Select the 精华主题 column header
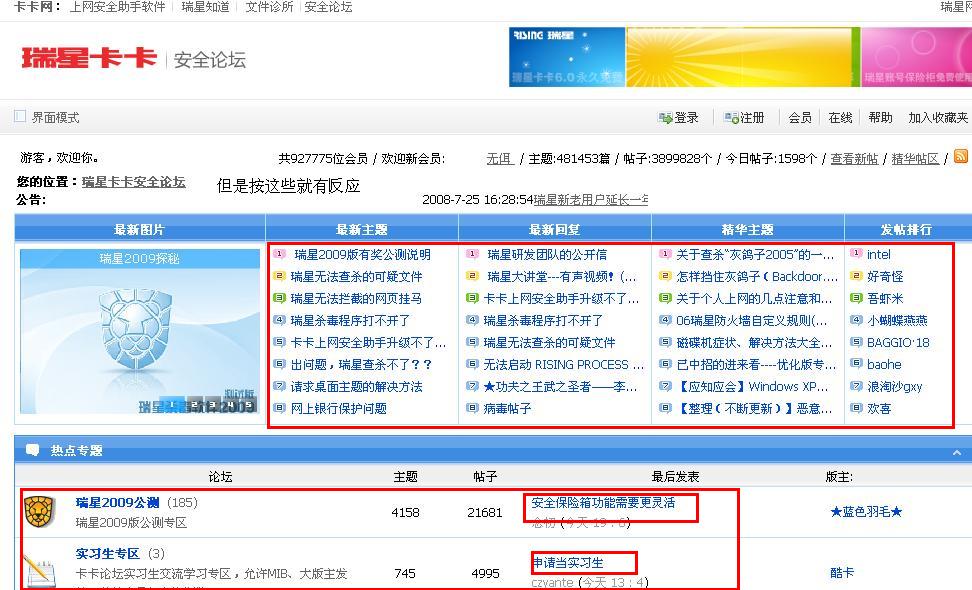The image size is (972, 590). pyautogui.click(x=748, y=229)
